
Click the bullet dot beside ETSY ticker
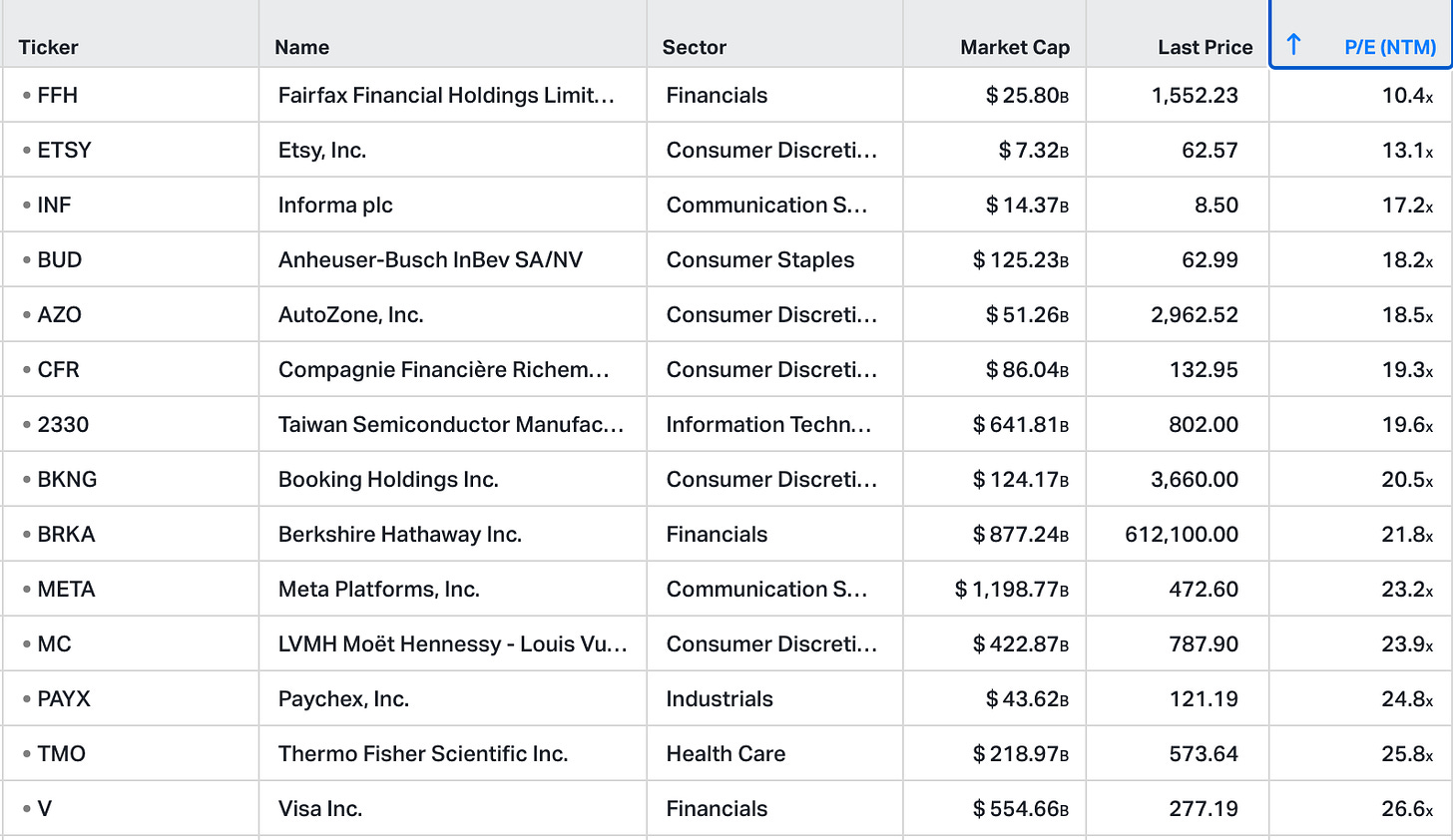coord(27,151)
